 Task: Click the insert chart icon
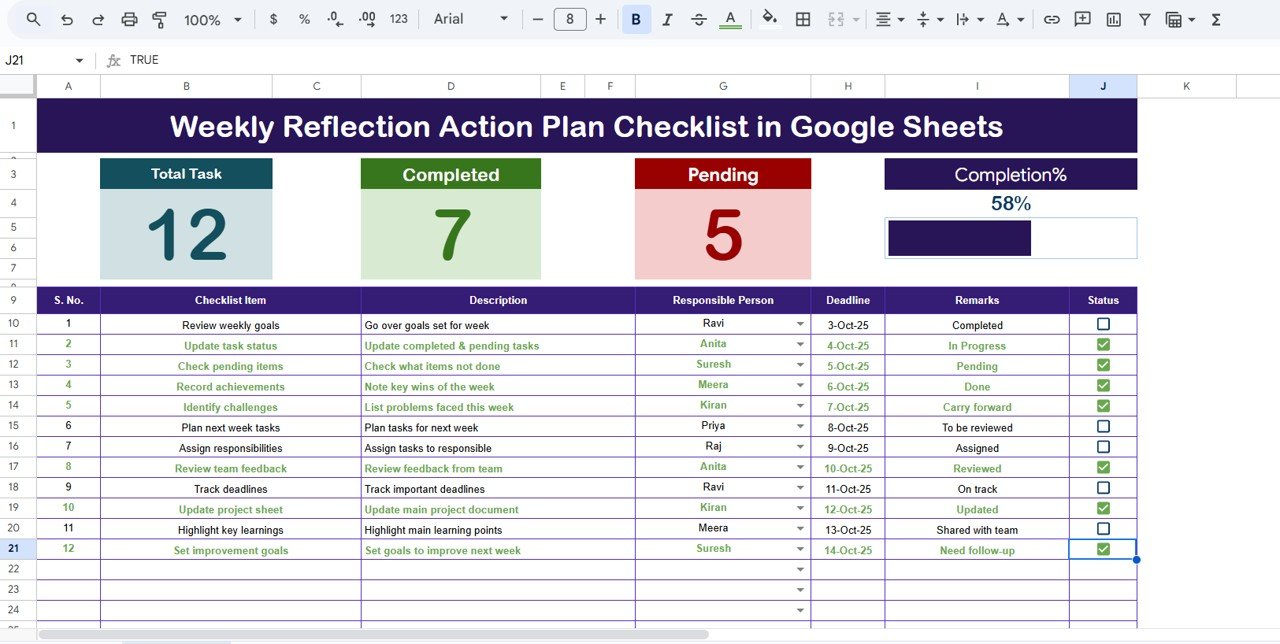click(1113, 19)
